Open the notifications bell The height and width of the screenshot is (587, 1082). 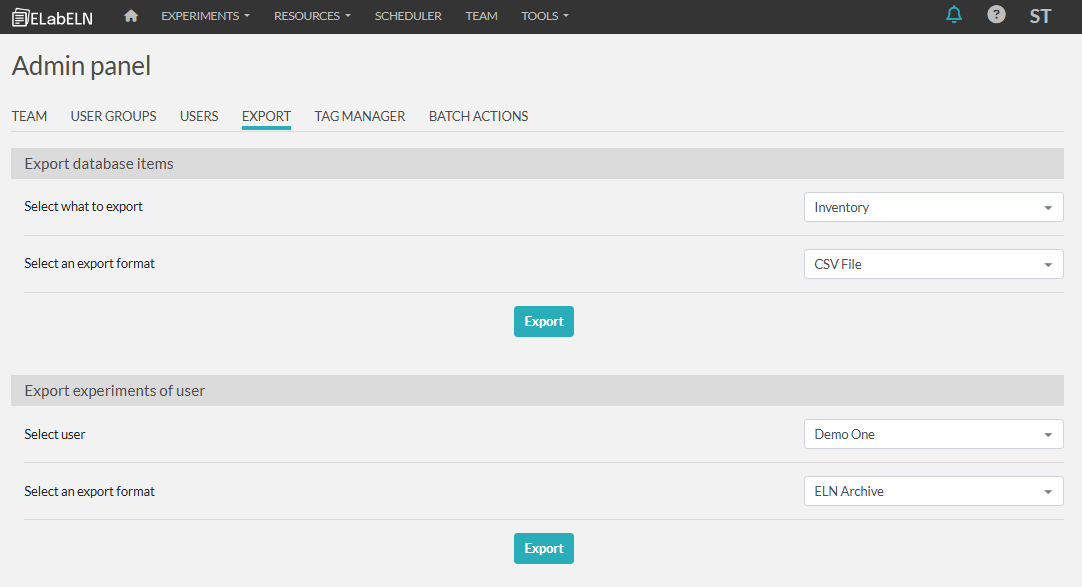(x=954, y=15)
